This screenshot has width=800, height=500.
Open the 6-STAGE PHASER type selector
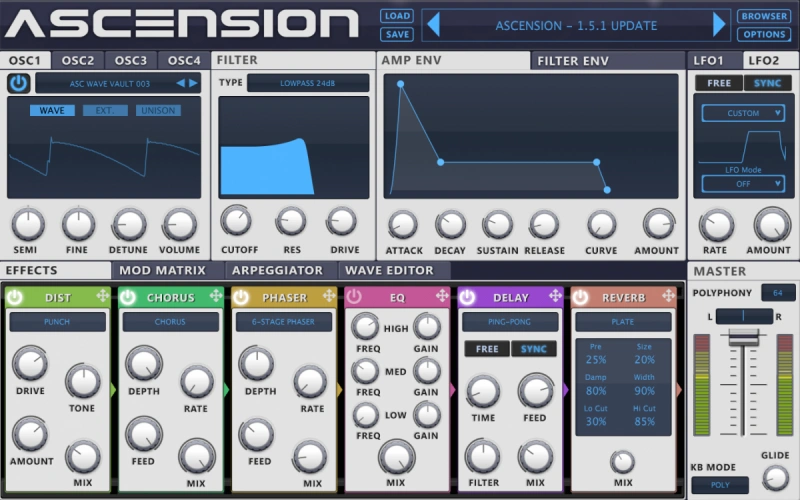click(283, 322)
